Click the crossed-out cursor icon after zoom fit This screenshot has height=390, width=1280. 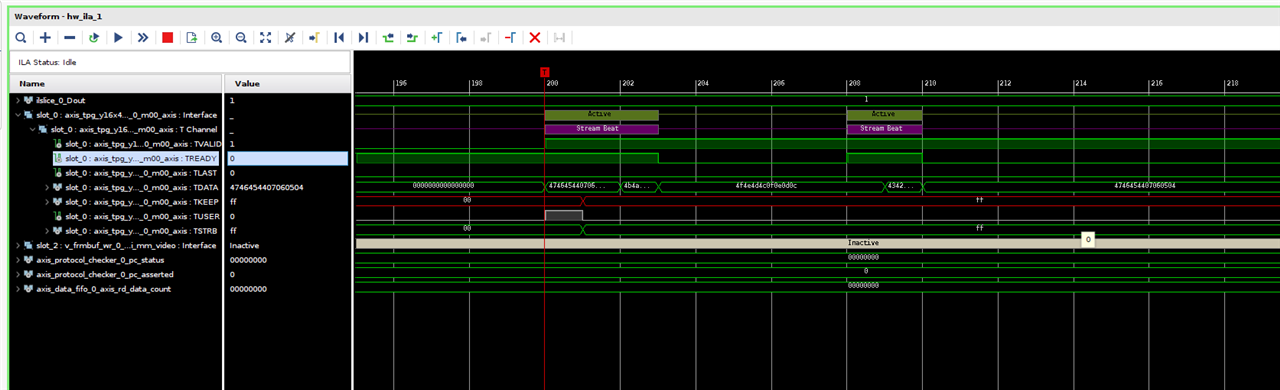(290, 37)
